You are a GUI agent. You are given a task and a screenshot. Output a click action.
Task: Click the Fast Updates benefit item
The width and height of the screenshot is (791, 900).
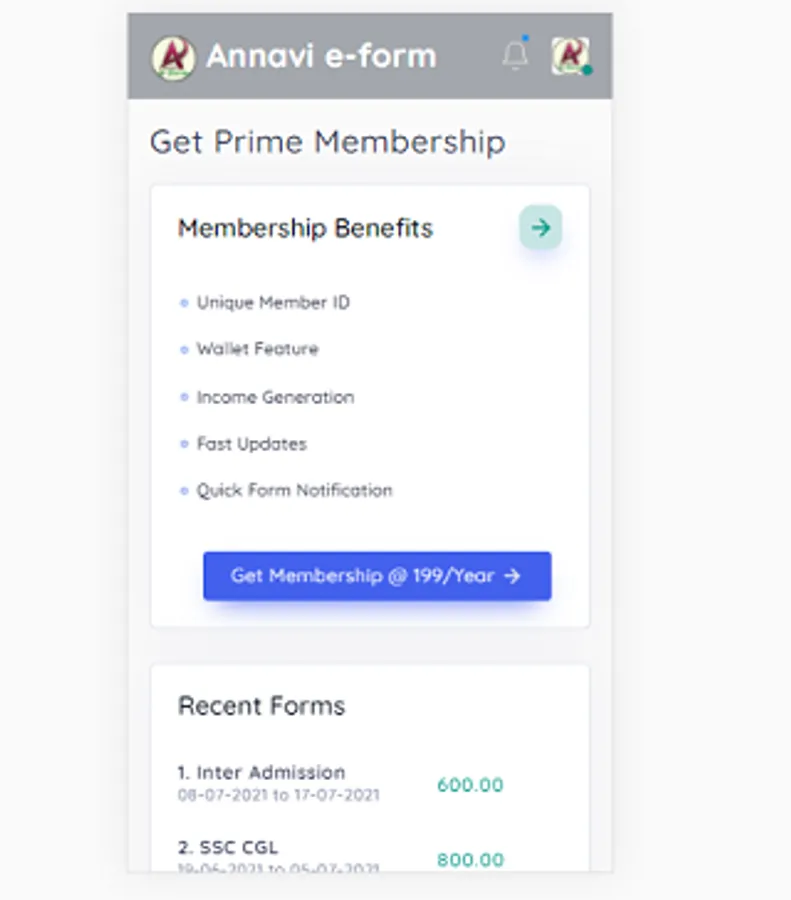pyautogui.click(x=251, y=444)
